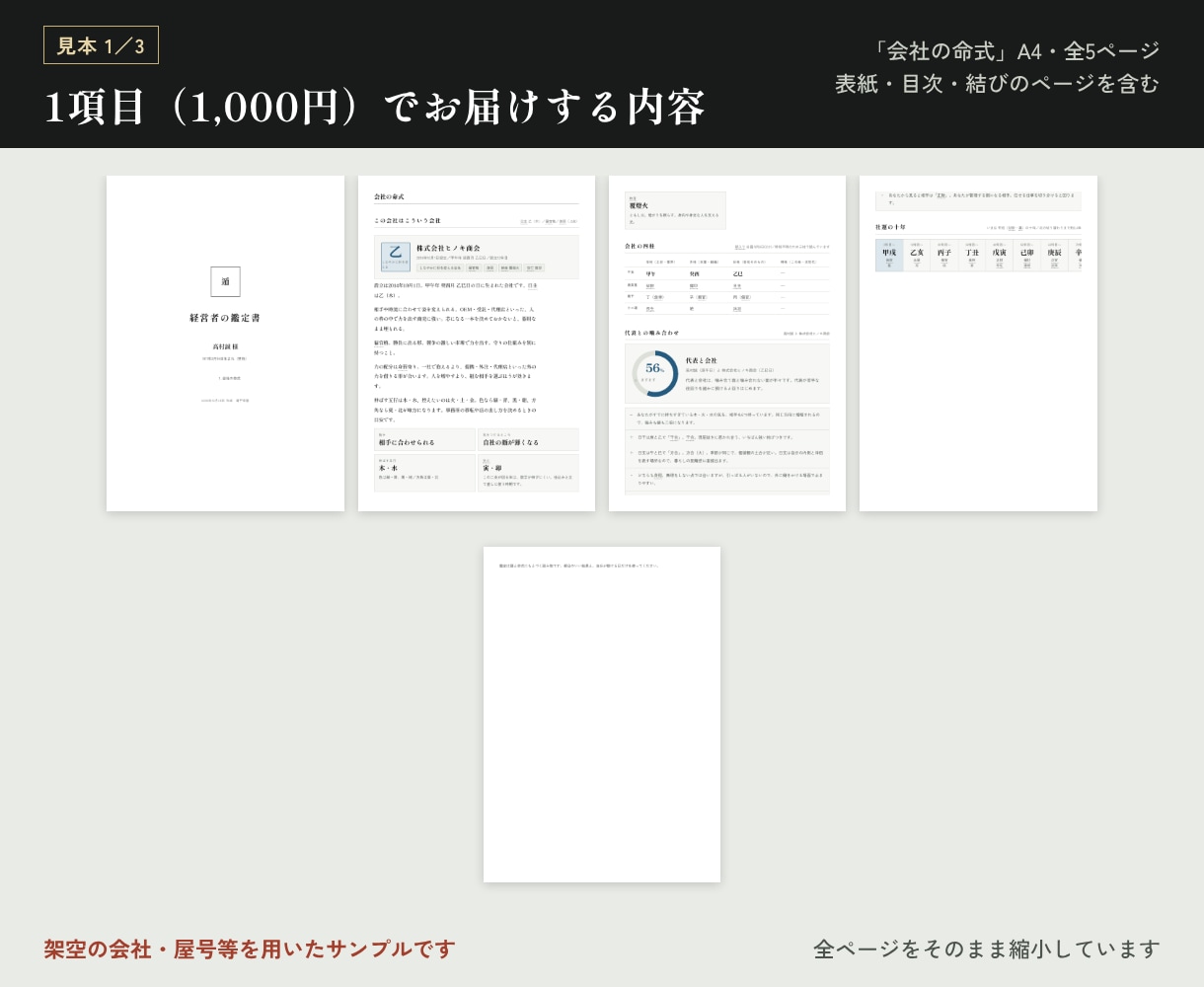Open the cover page thumbnail titled 経営者の鑑定書
This screenshot has width=1204, height=987.
225,343
